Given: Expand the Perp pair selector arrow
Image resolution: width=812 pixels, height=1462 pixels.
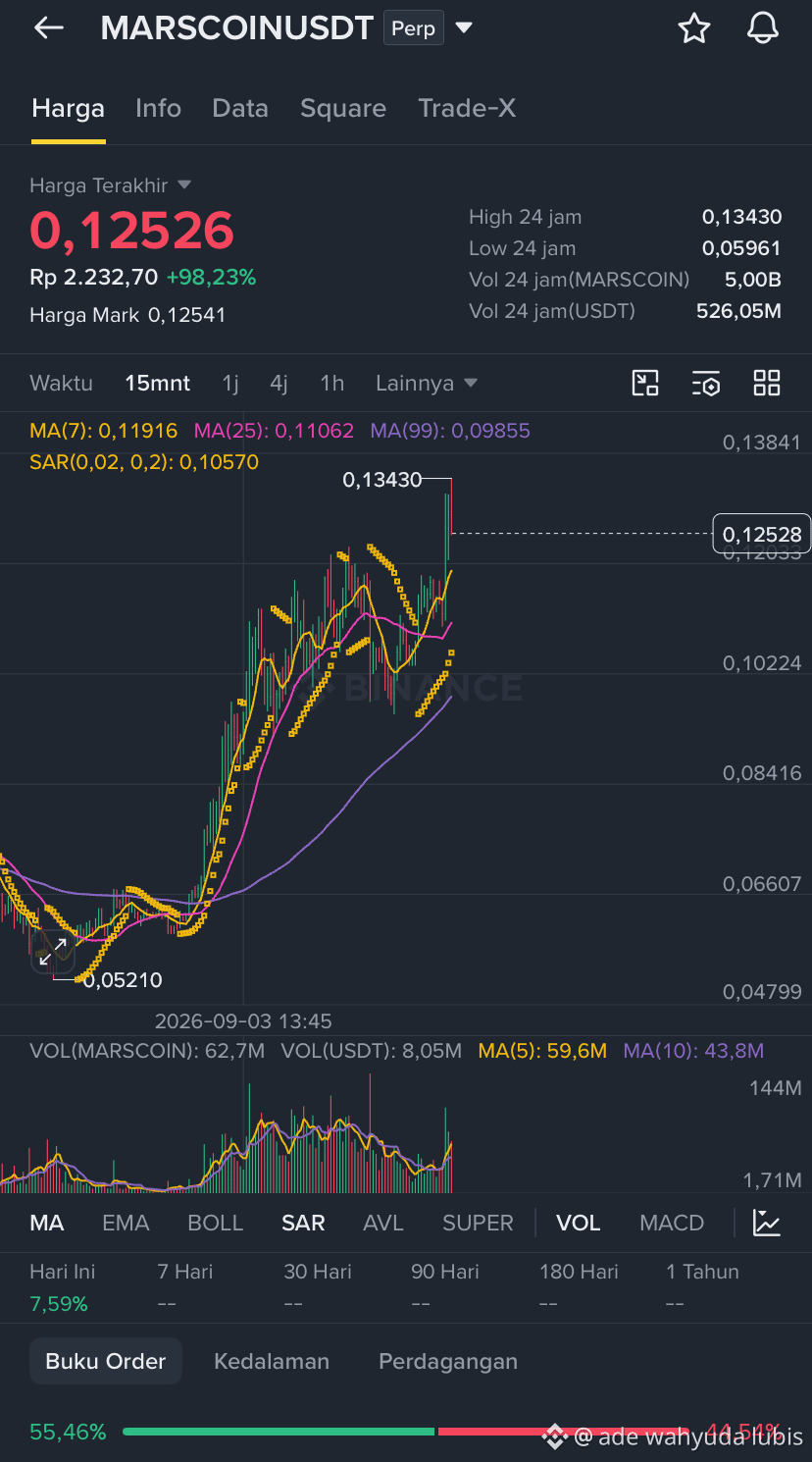Looking at the screenshot, I should tap(464, 28).
